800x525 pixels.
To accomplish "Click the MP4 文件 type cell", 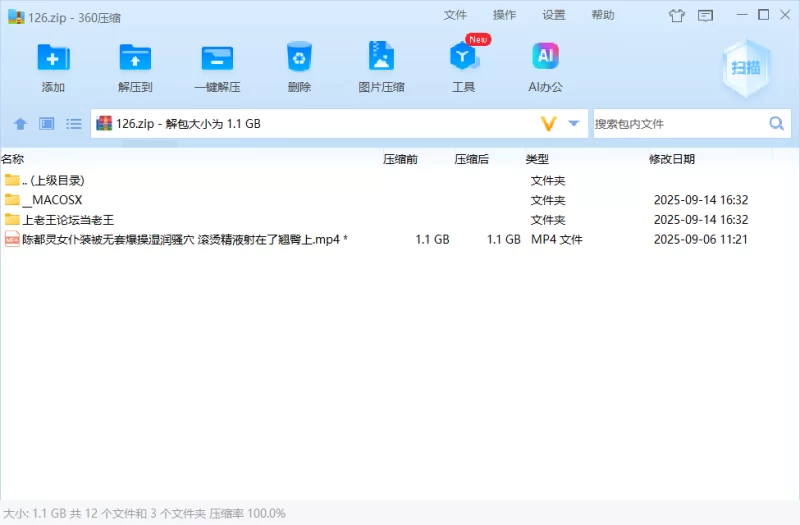I will [557, 239].
